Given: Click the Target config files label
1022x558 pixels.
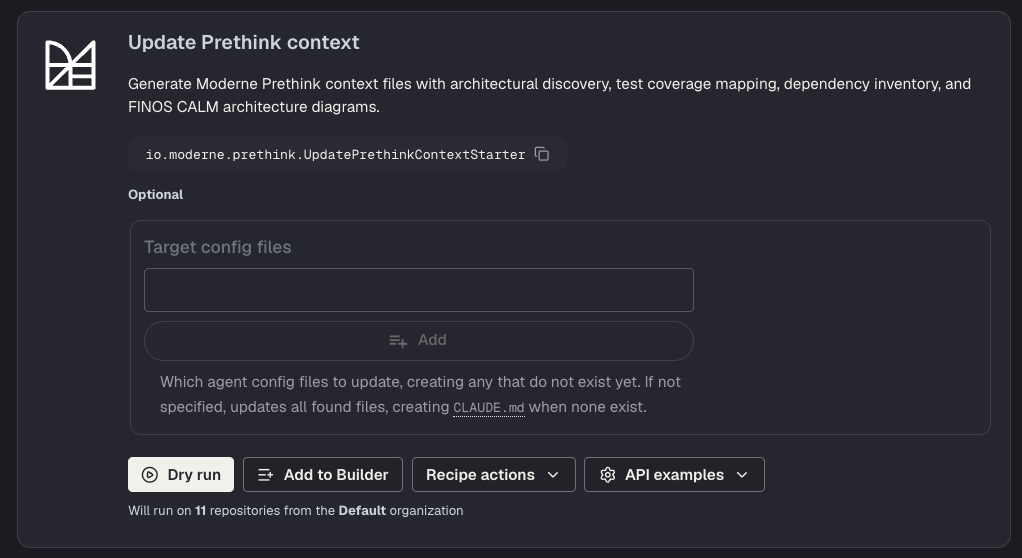Looking at the screenshot, I should [218, 247].
